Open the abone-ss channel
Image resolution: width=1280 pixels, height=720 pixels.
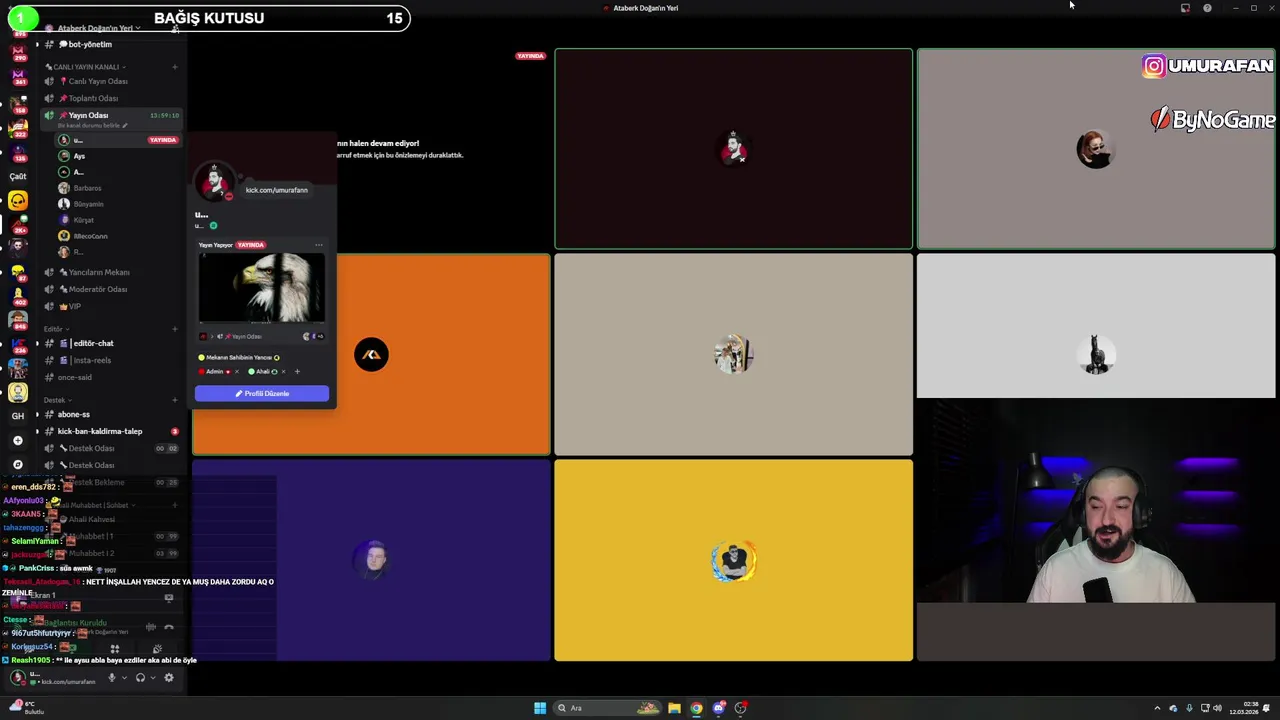110,414
